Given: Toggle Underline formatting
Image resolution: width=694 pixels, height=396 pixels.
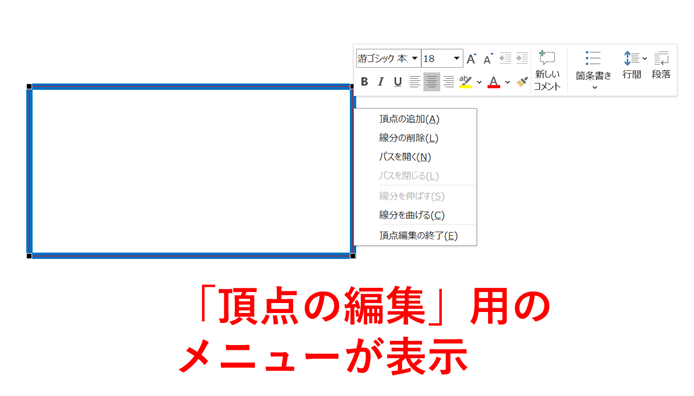Looking at the screenshot, I should [x=397, y=82].
